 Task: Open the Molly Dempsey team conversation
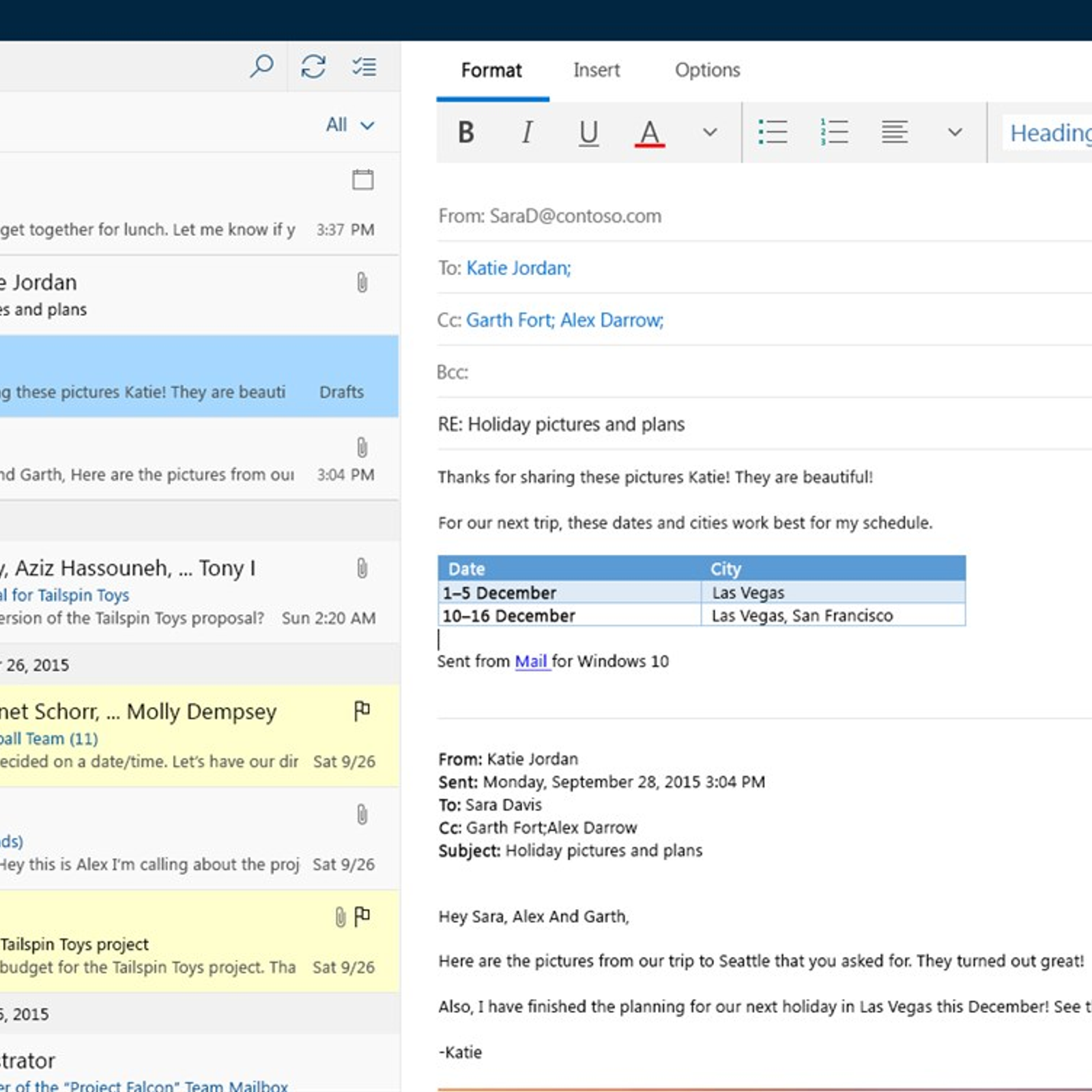coord(198,736)
